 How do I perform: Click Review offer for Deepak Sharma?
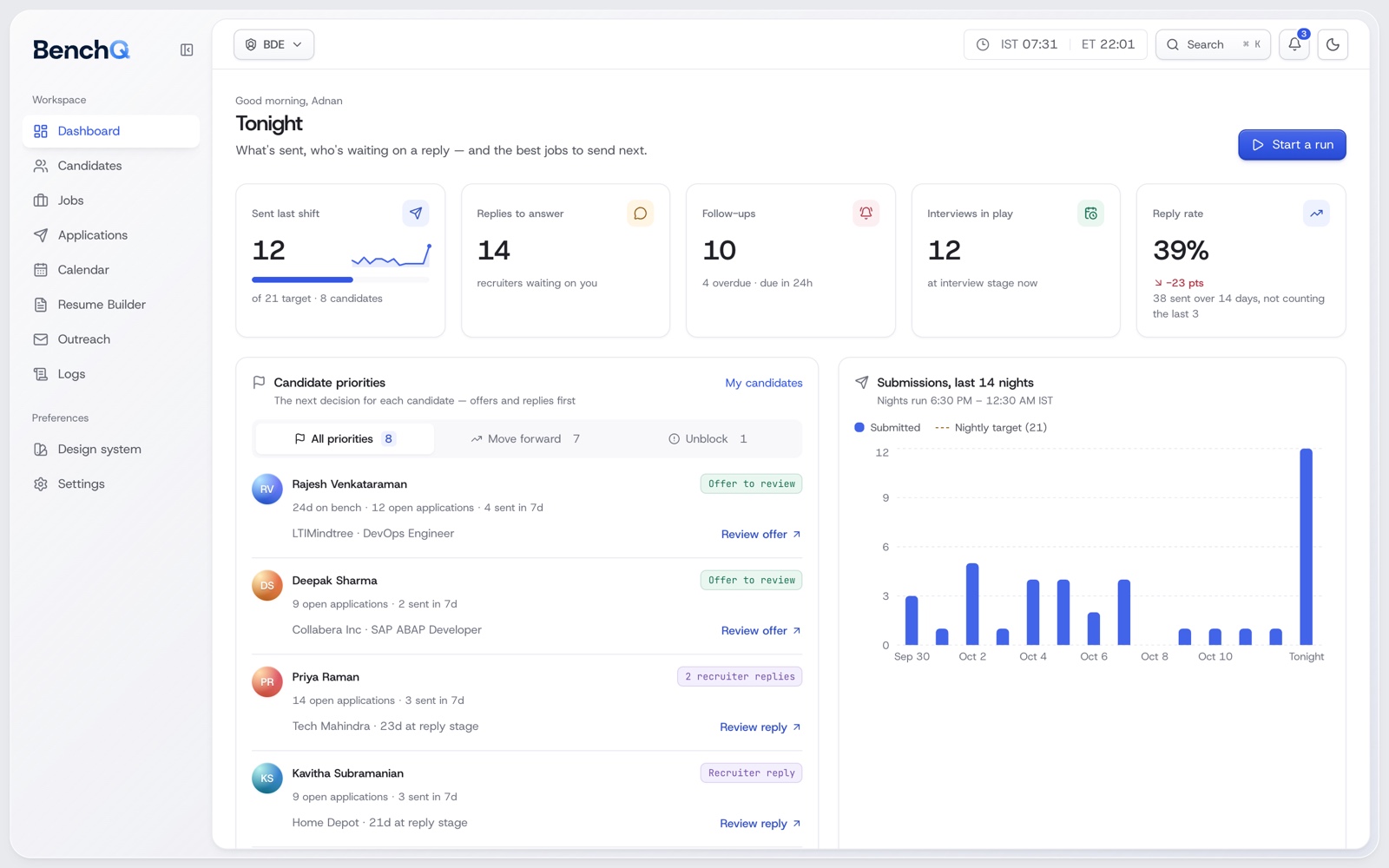point(761,631)
